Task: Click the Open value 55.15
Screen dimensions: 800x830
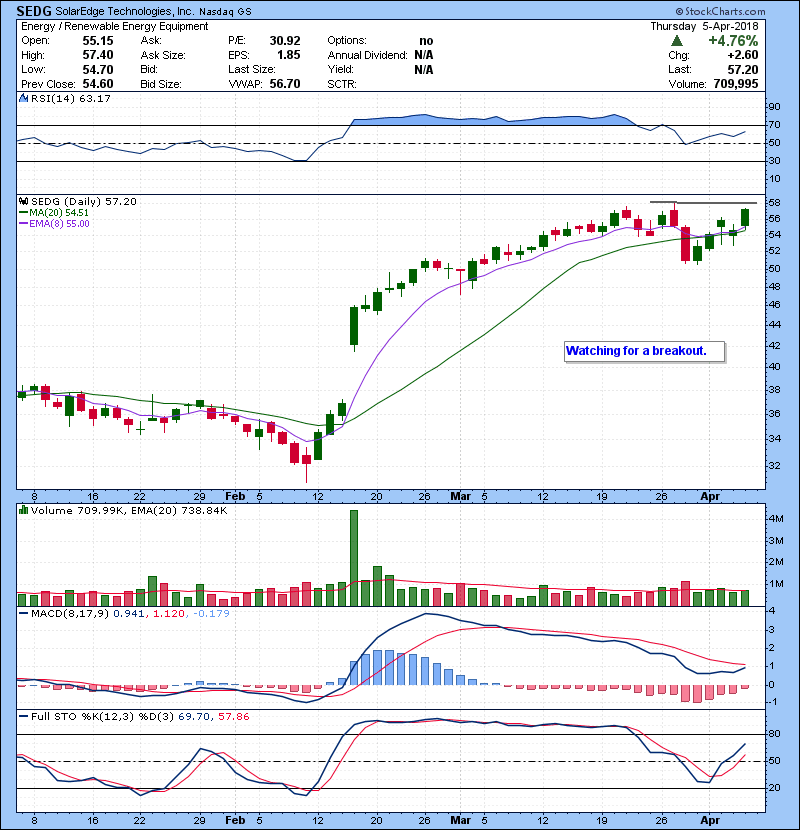Action: 97,41
